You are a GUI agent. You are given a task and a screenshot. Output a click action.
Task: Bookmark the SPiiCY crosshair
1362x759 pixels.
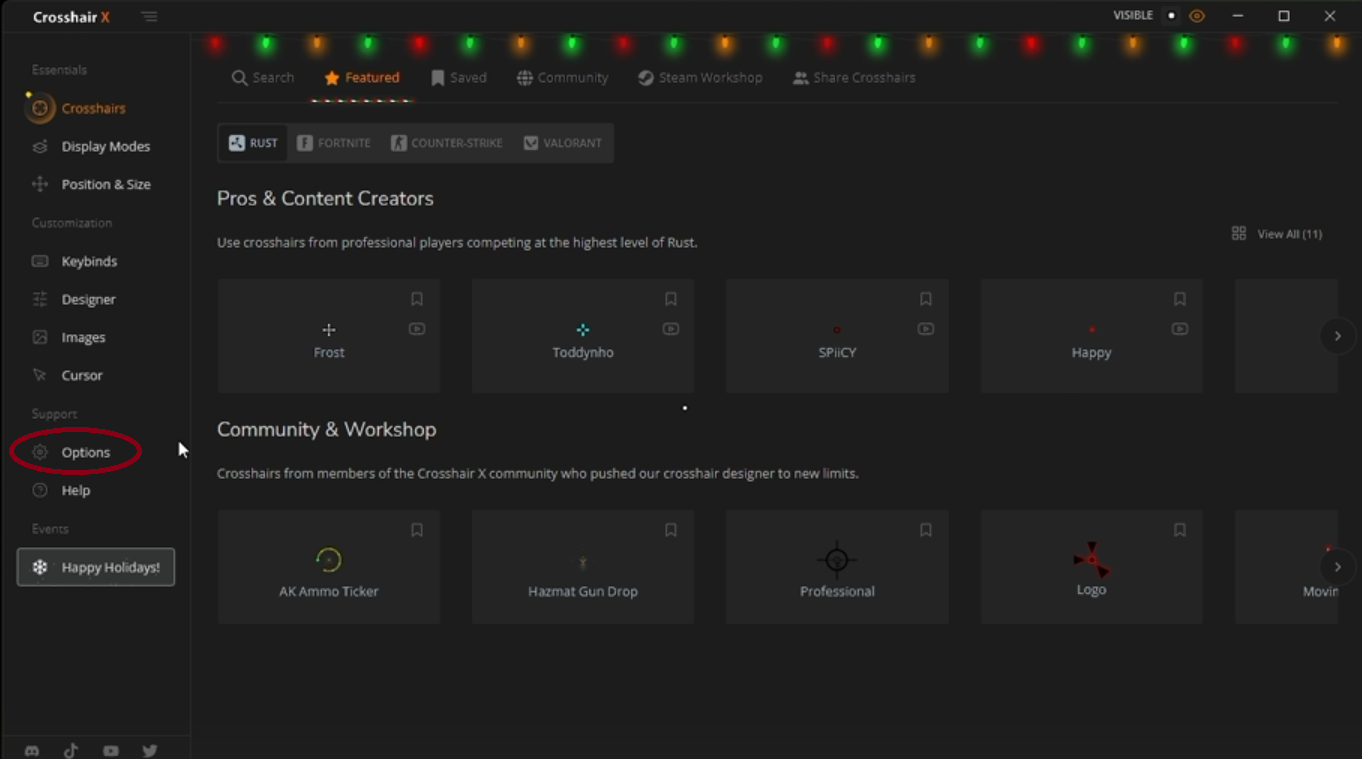coord(926,299)
